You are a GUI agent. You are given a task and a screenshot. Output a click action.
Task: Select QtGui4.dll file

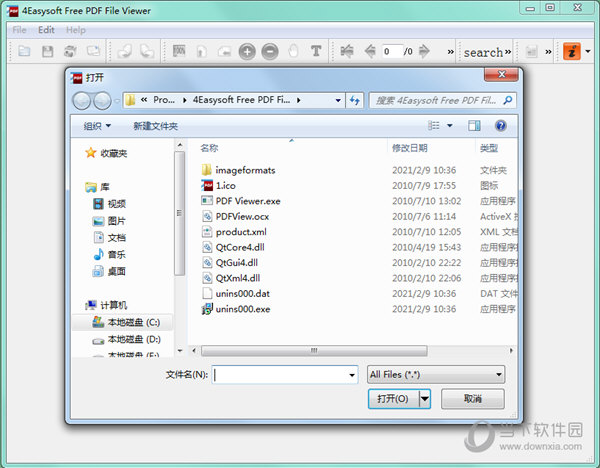[236, 263]
